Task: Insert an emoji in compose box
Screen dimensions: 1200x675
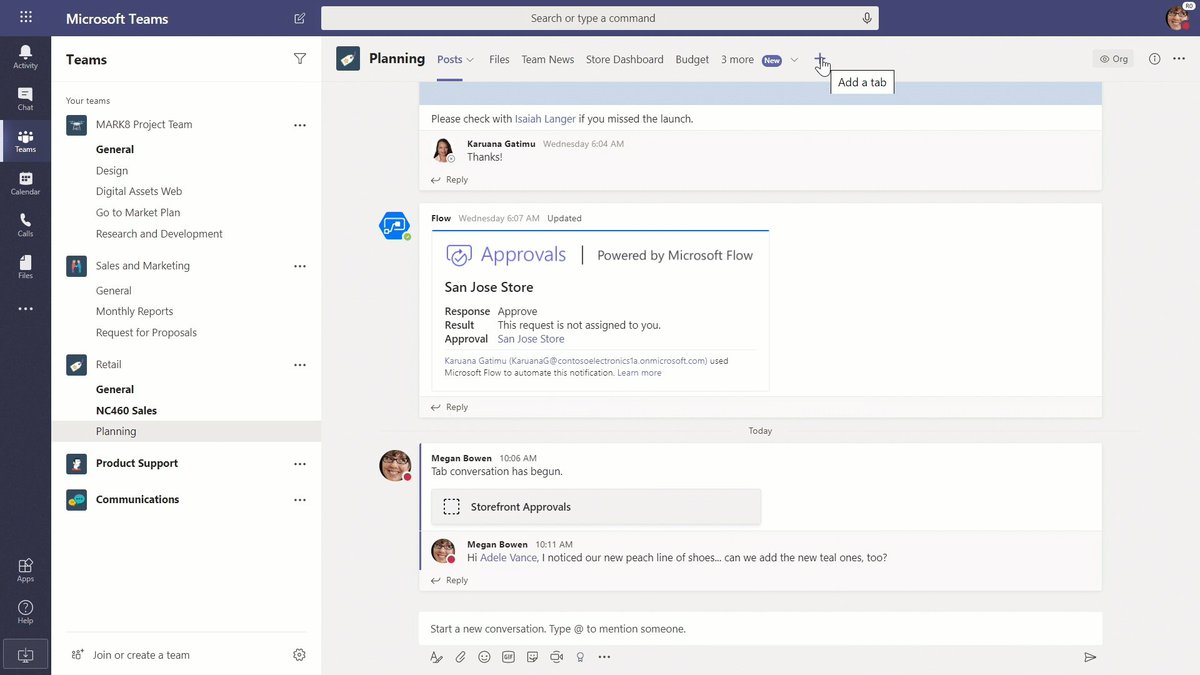Action: tap(484, 657)
